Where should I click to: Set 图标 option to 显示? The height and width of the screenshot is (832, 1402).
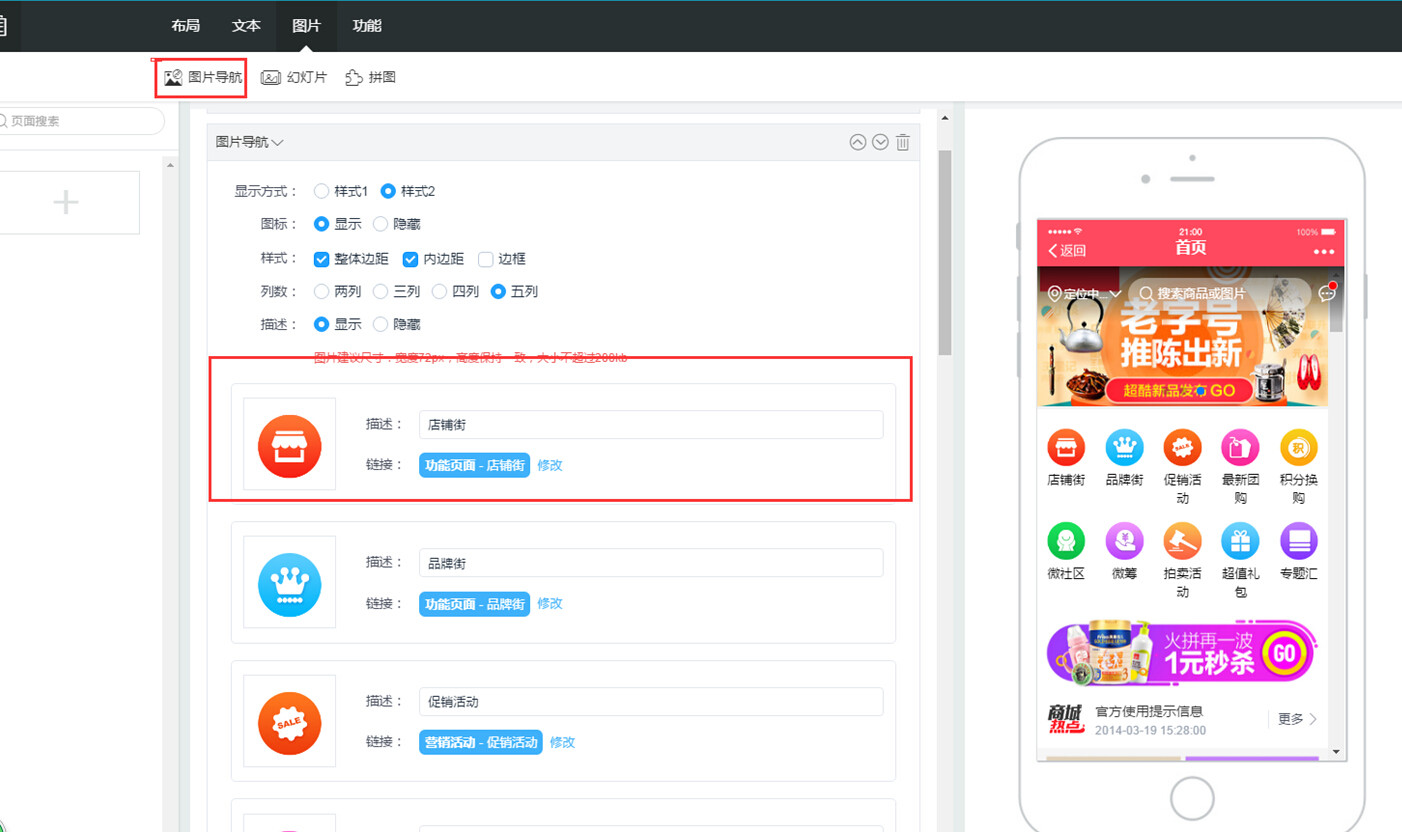pyautogui.click(x=338, y=224)
